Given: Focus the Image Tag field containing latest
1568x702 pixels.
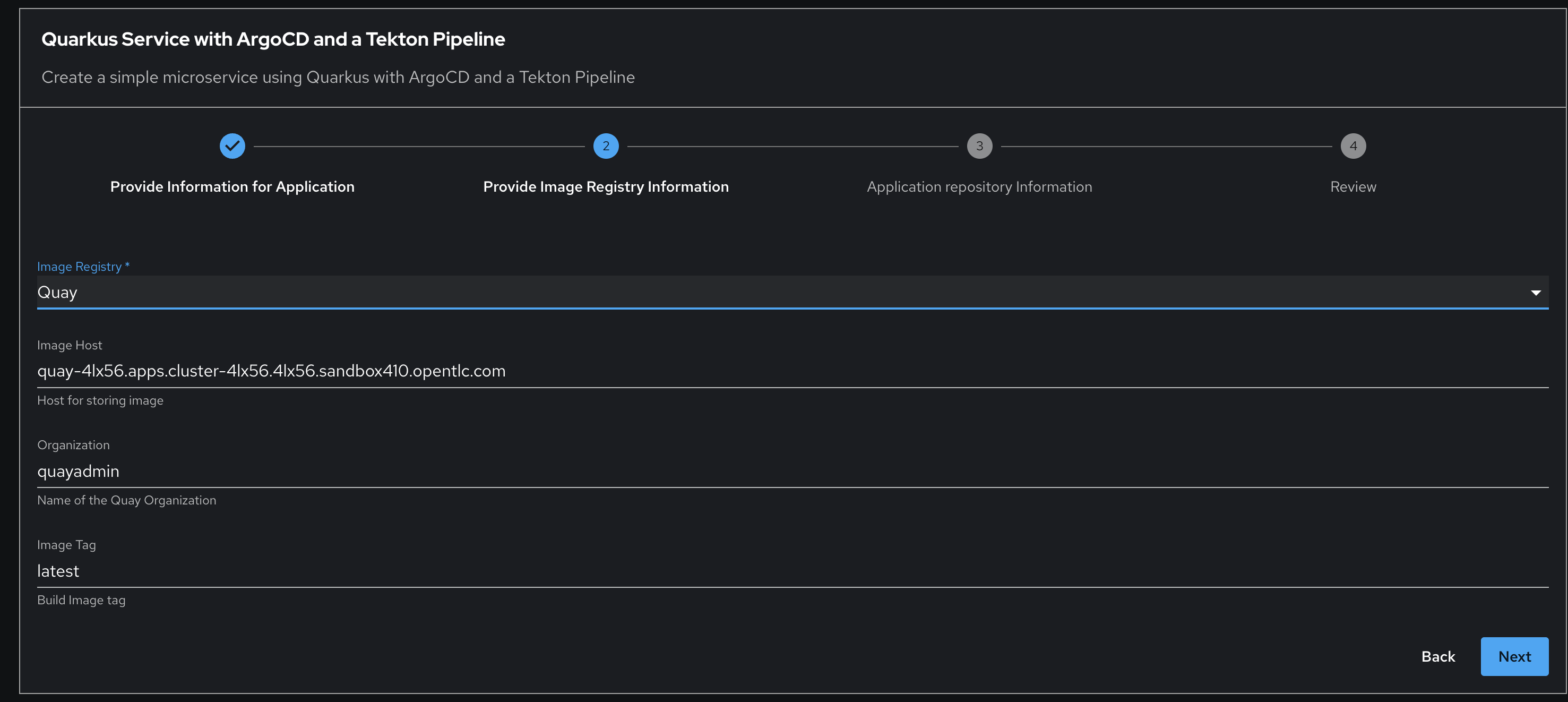Looking at the screenshot, I should point(792,571).
